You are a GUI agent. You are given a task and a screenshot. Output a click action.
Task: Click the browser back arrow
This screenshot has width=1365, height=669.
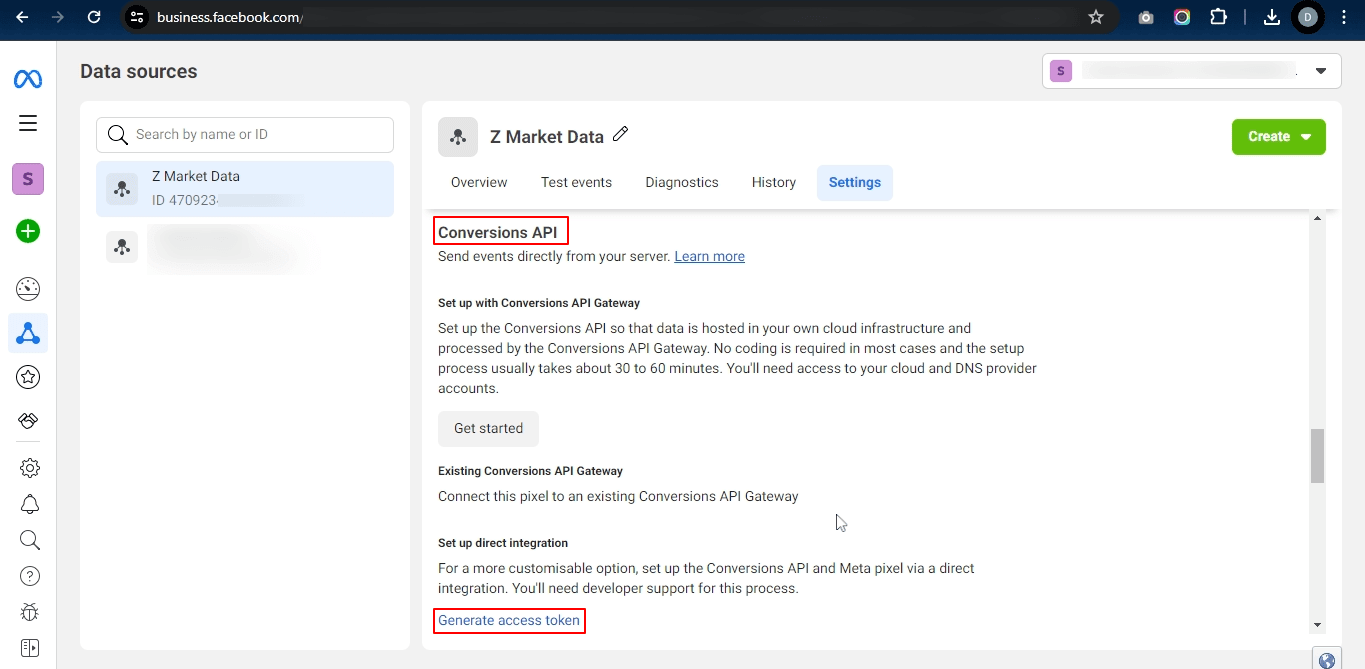pyautogui.click(x=22, y=17)
